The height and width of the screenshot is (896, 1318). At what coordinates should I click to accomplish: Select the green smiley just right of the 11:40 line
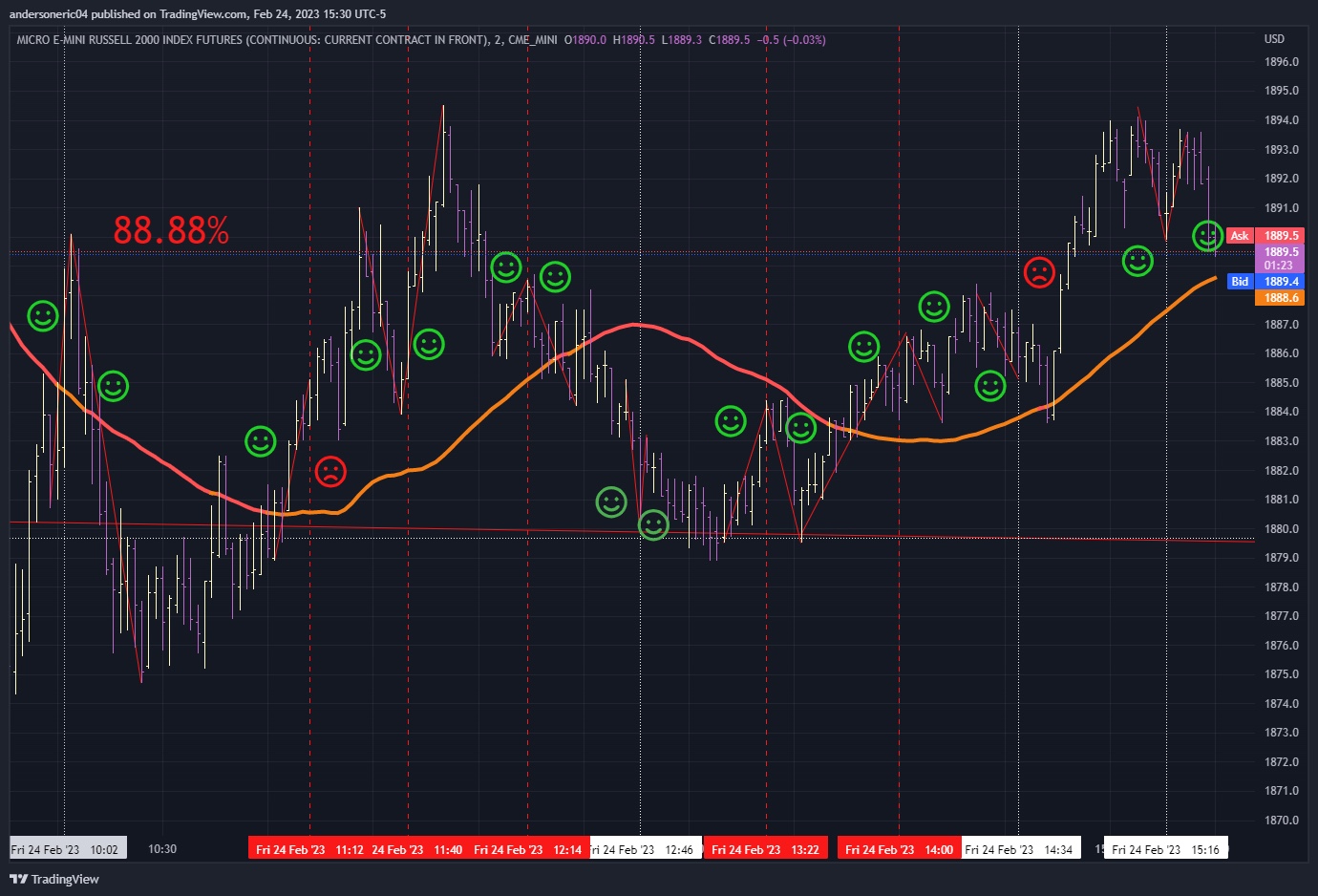(x=429, y=344)
